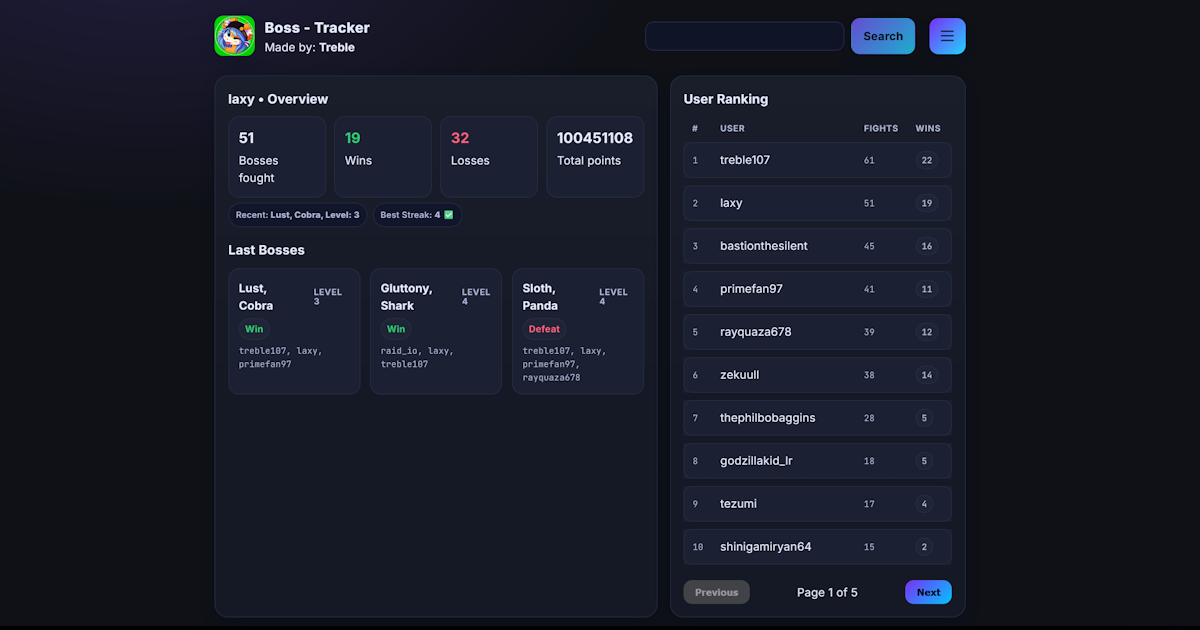Click the Win tag on Lust, Cobra
Viewport: 1200px width, 630px height.
(254, 329)
